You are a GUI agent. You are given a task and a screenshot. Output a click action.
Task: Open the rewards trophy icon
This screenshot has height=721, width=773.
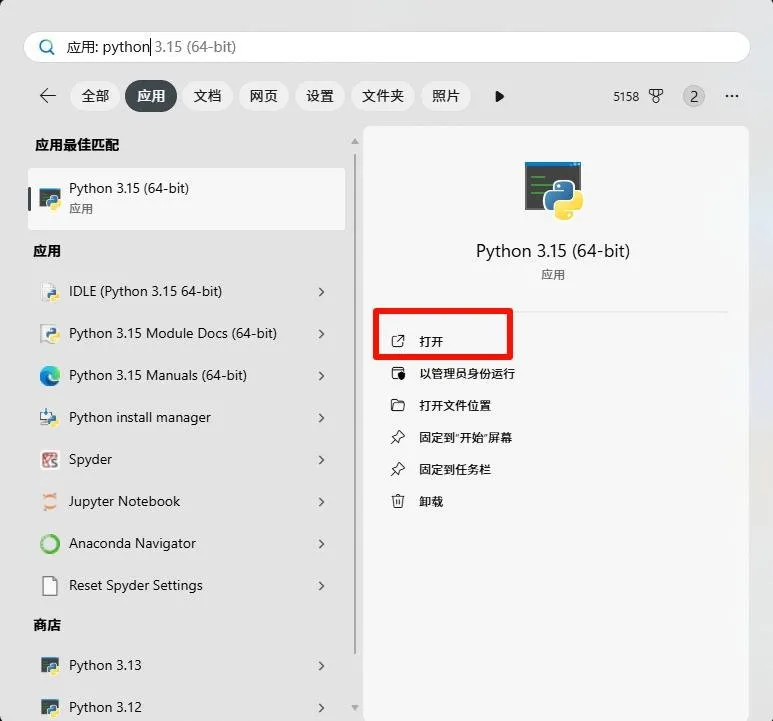(x=656, y=96)
